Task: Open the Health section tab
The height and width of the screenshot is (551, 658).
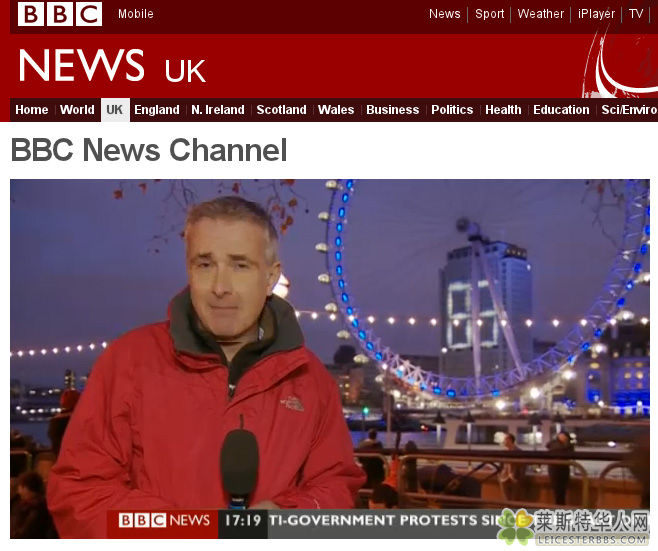Action: [503, 110]
